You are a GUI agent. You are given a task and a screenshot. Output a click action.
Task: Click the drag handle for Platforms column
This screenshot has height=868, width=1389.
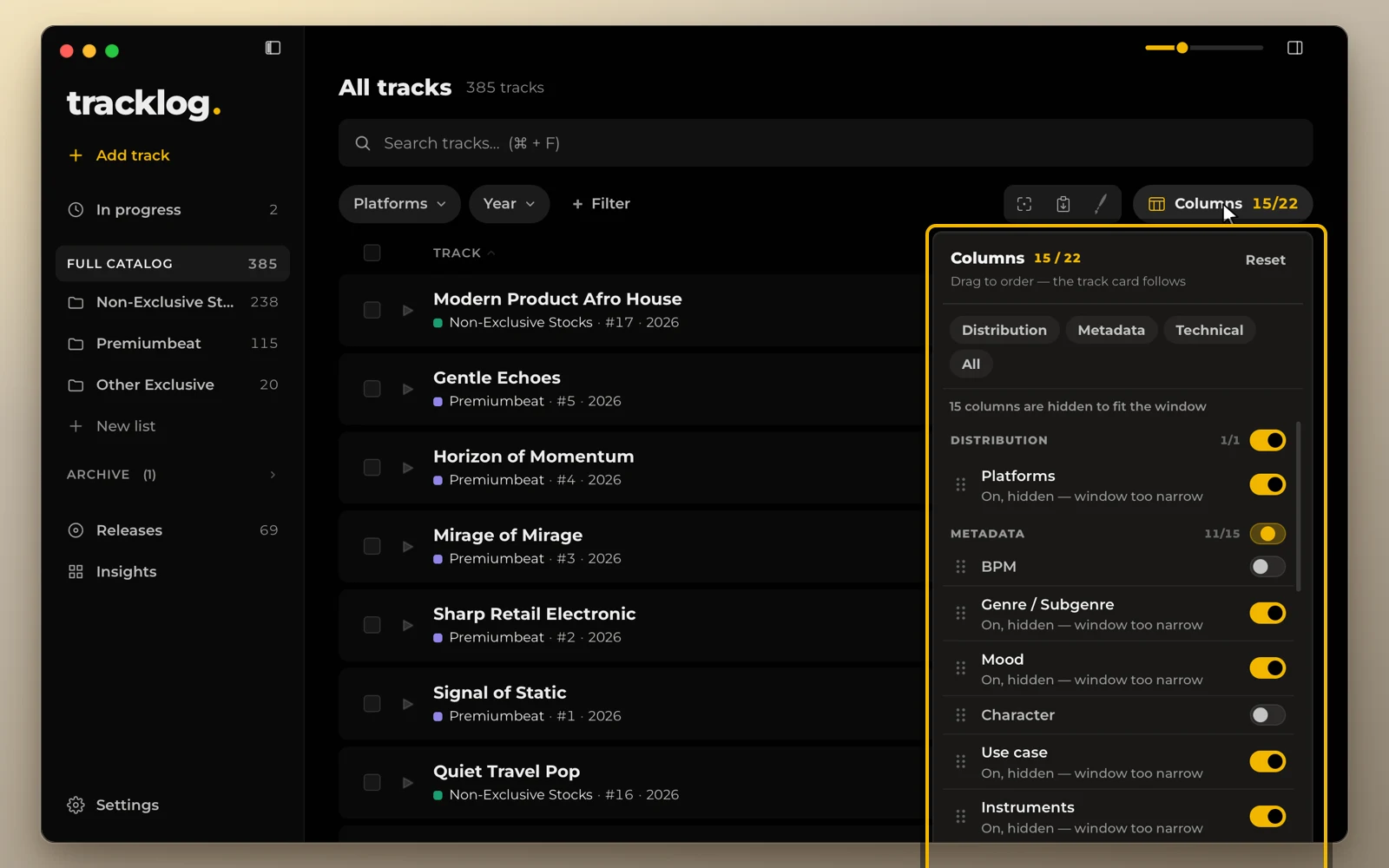pyautogui.click(x=960, y=484)
